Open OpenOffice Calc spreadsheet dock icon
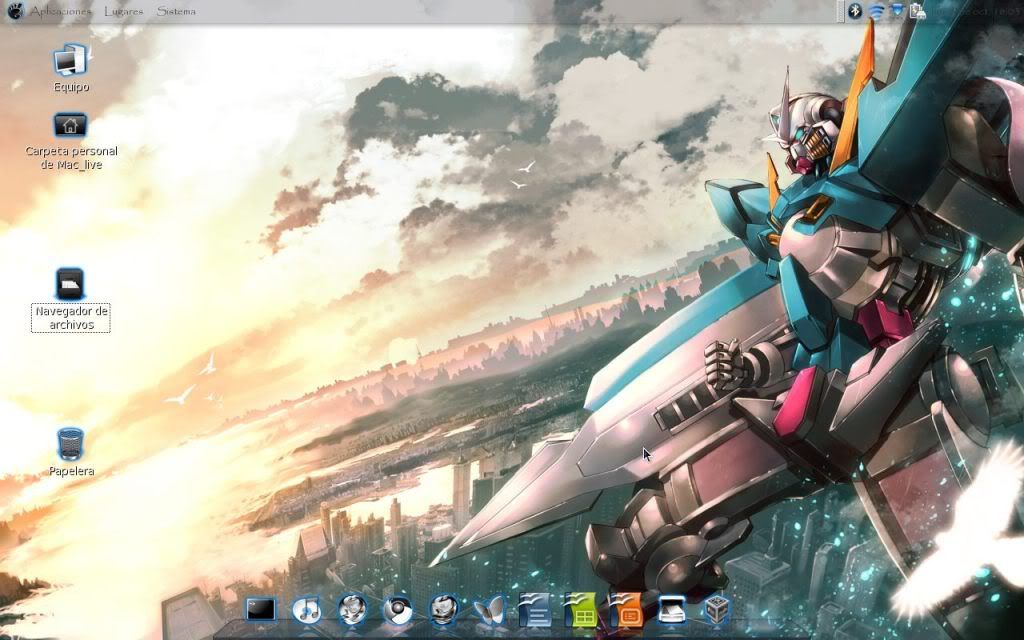This screenshot has height=640, width=1024. (581, 610)
